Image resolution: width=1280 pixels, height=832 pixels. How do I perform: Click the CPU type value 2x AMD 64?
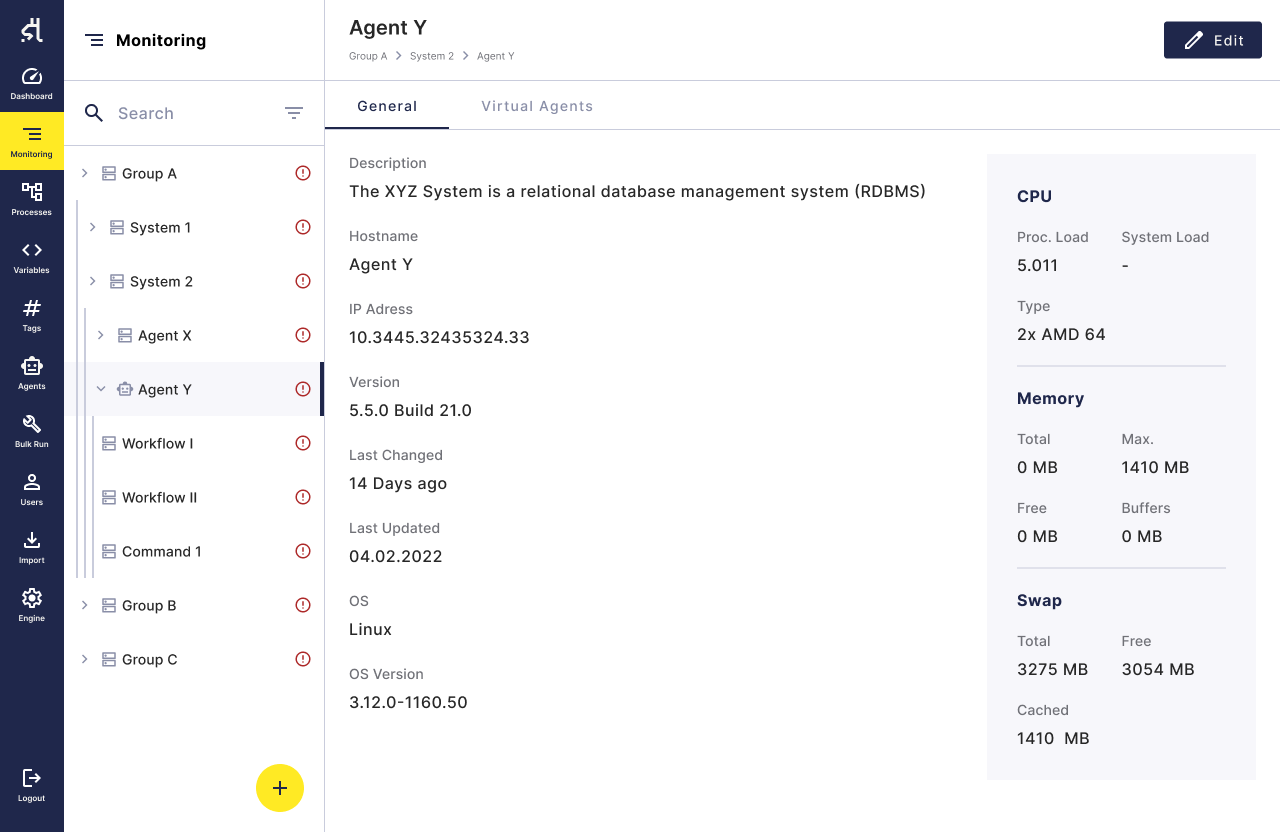point(1061,334)
